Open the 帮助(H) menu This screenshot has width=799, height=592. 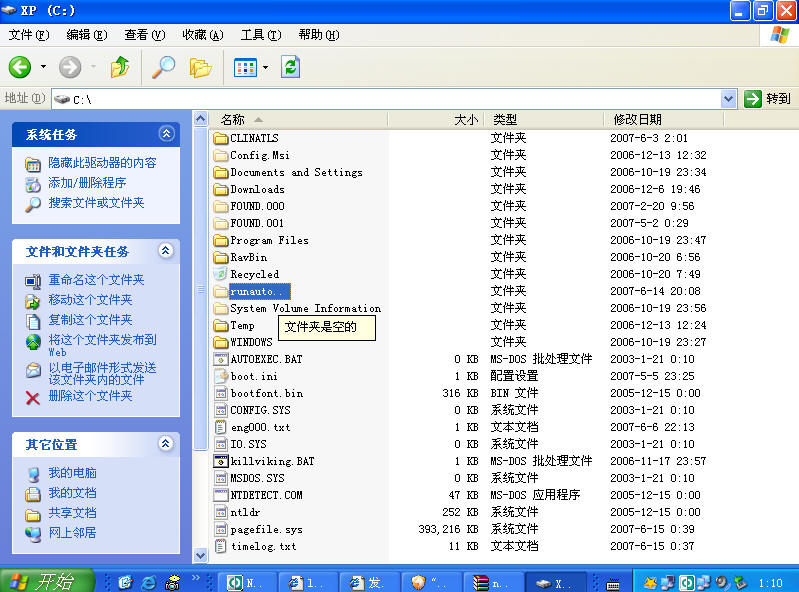pyautogui.click(x=319, y=35)
